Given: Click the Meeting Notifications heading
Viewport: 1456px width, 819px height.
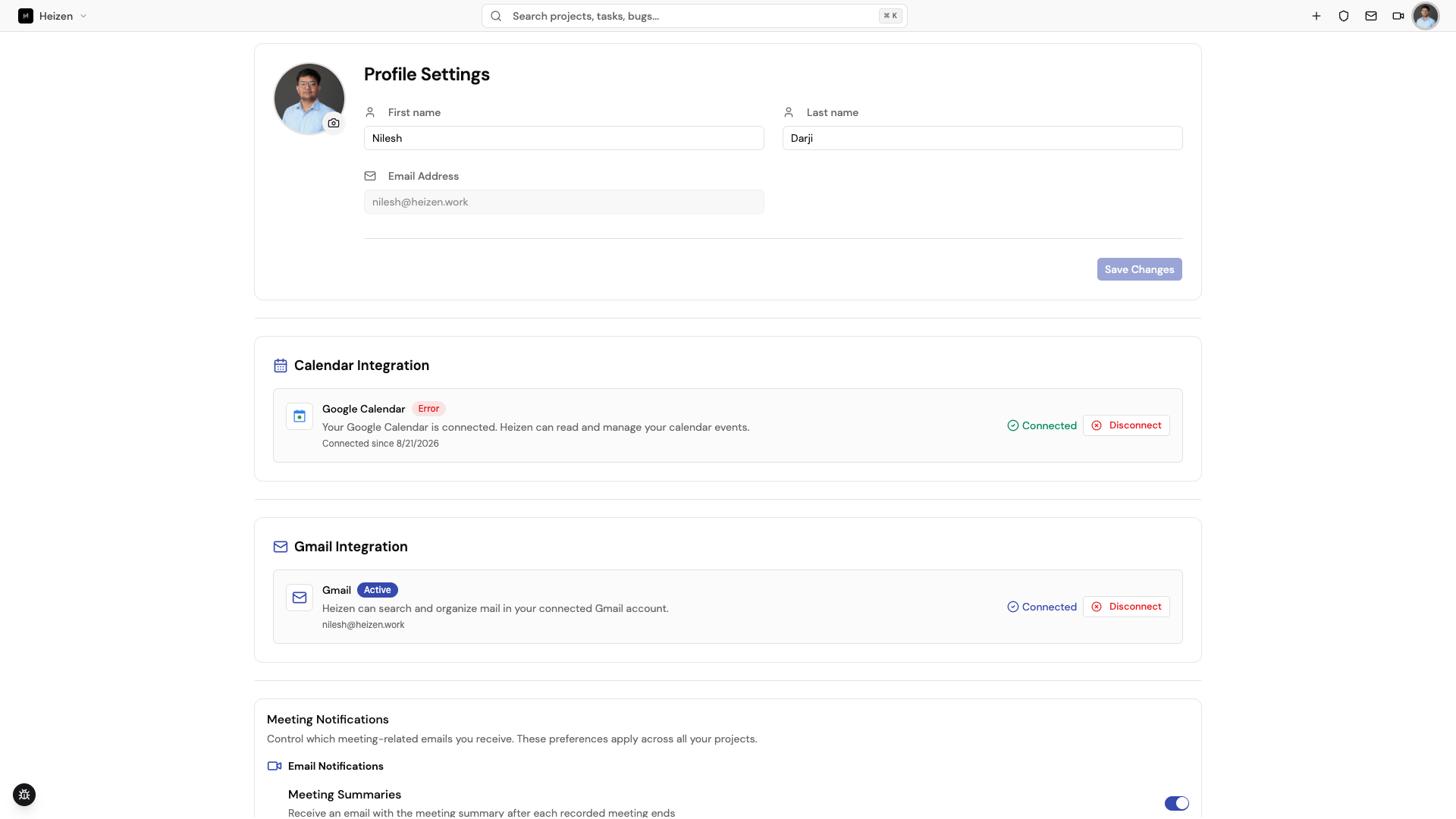Looking at the screenshot, I should point(328,720).
